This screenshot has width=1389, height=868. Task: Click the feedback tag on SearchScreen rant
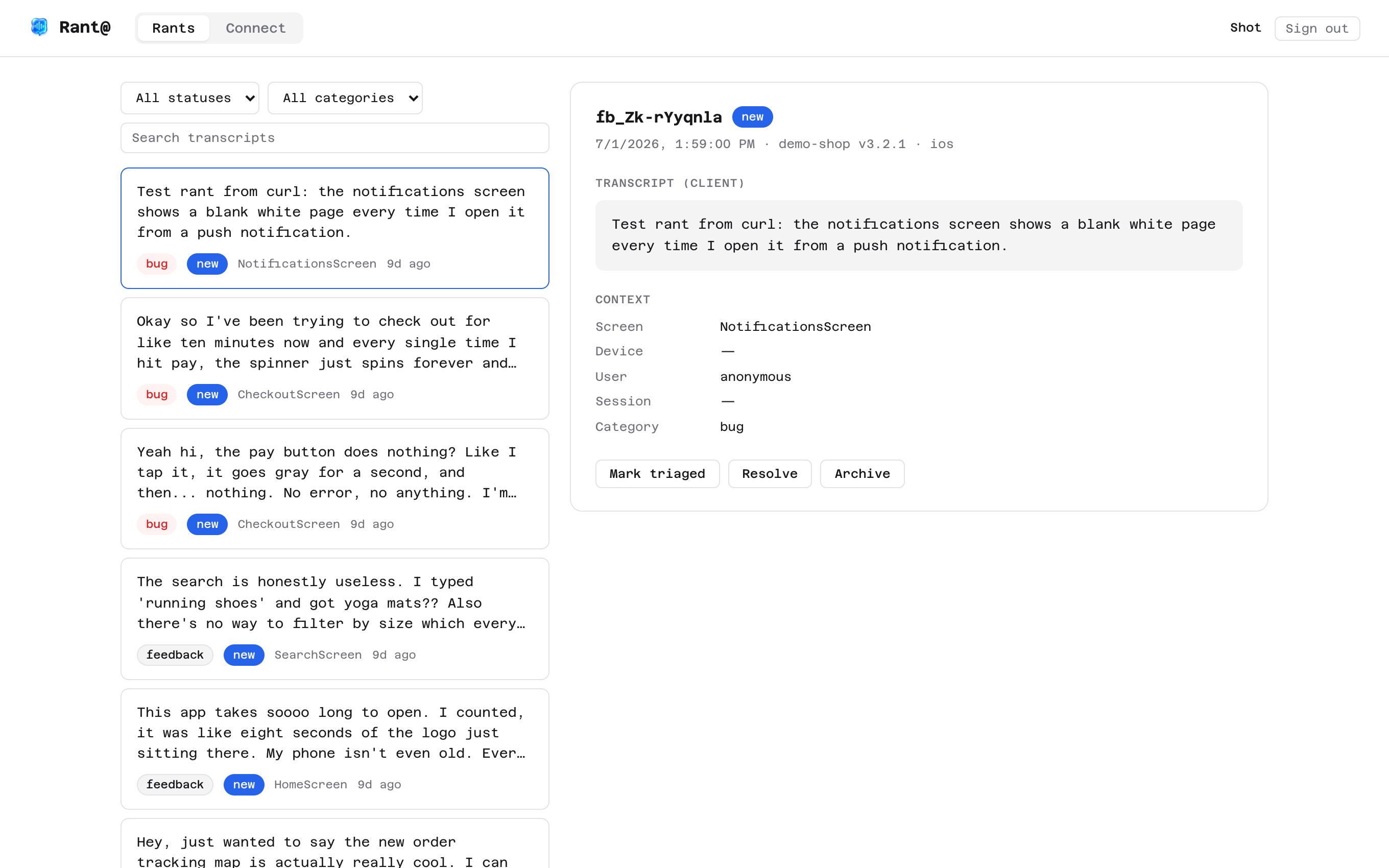point(175,655)
